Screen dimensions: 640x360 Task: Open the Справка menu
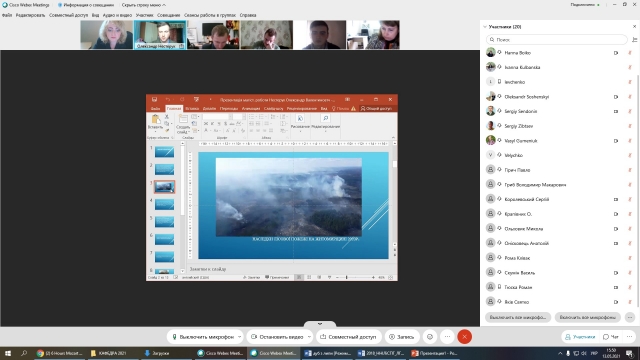pos(248,15)
